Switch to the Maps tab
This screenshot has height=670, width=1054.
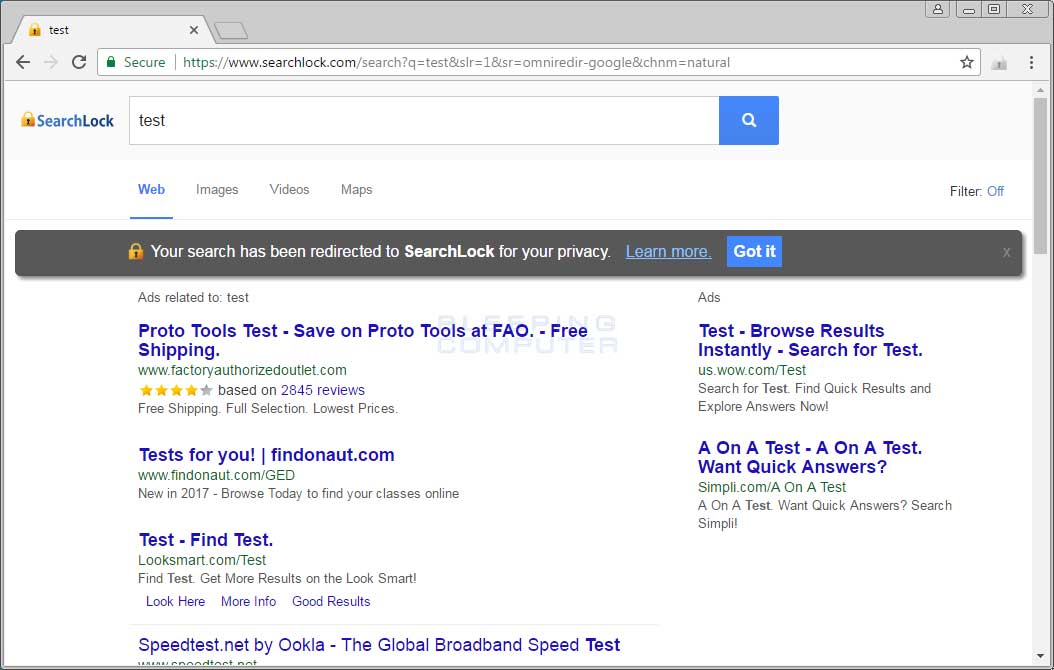pos(356,190)
